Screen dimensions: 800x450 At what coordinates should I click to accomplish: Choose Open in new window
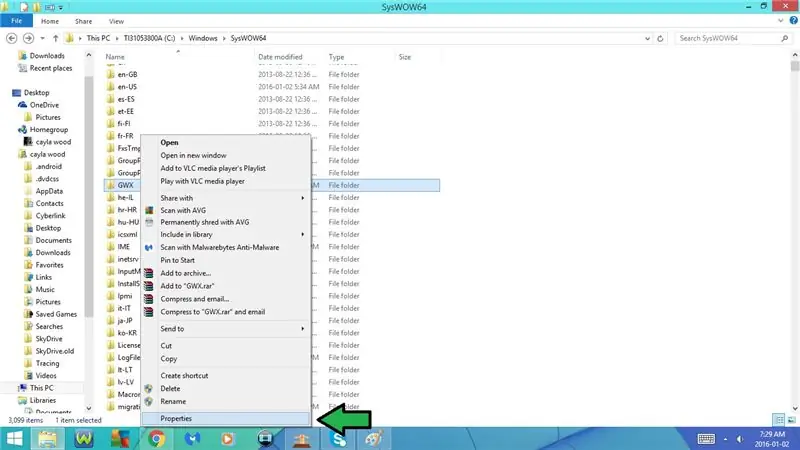coord(226,156)
